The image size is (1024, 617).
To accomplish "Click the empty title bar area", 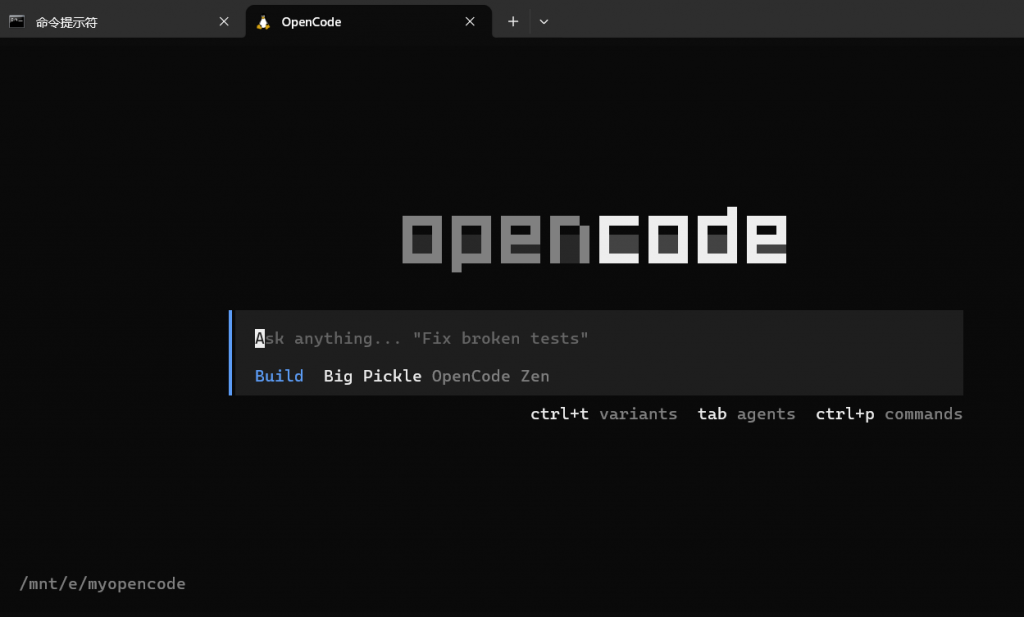I will [780, 20].
